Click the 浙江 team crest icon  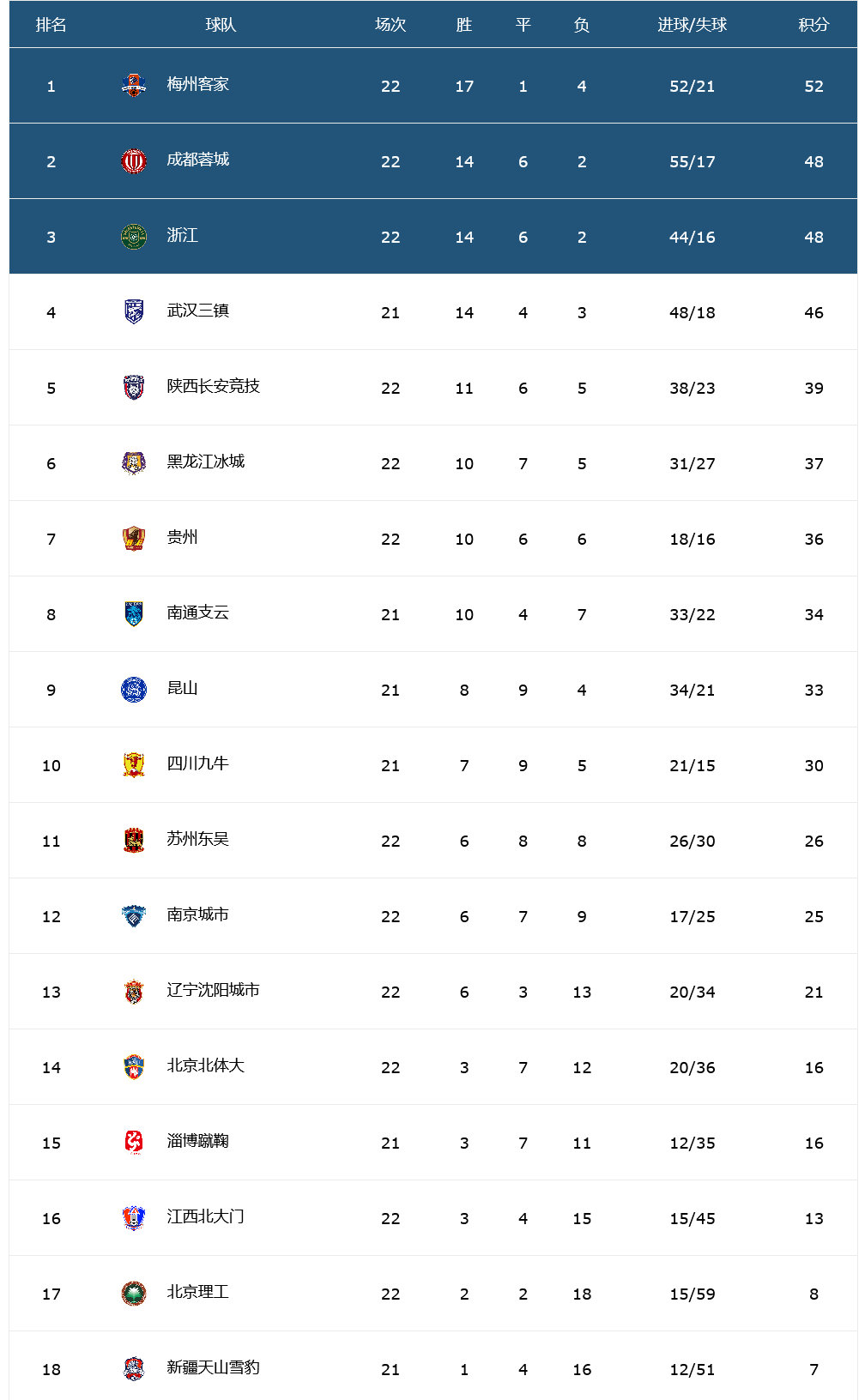tap(134, 236)
